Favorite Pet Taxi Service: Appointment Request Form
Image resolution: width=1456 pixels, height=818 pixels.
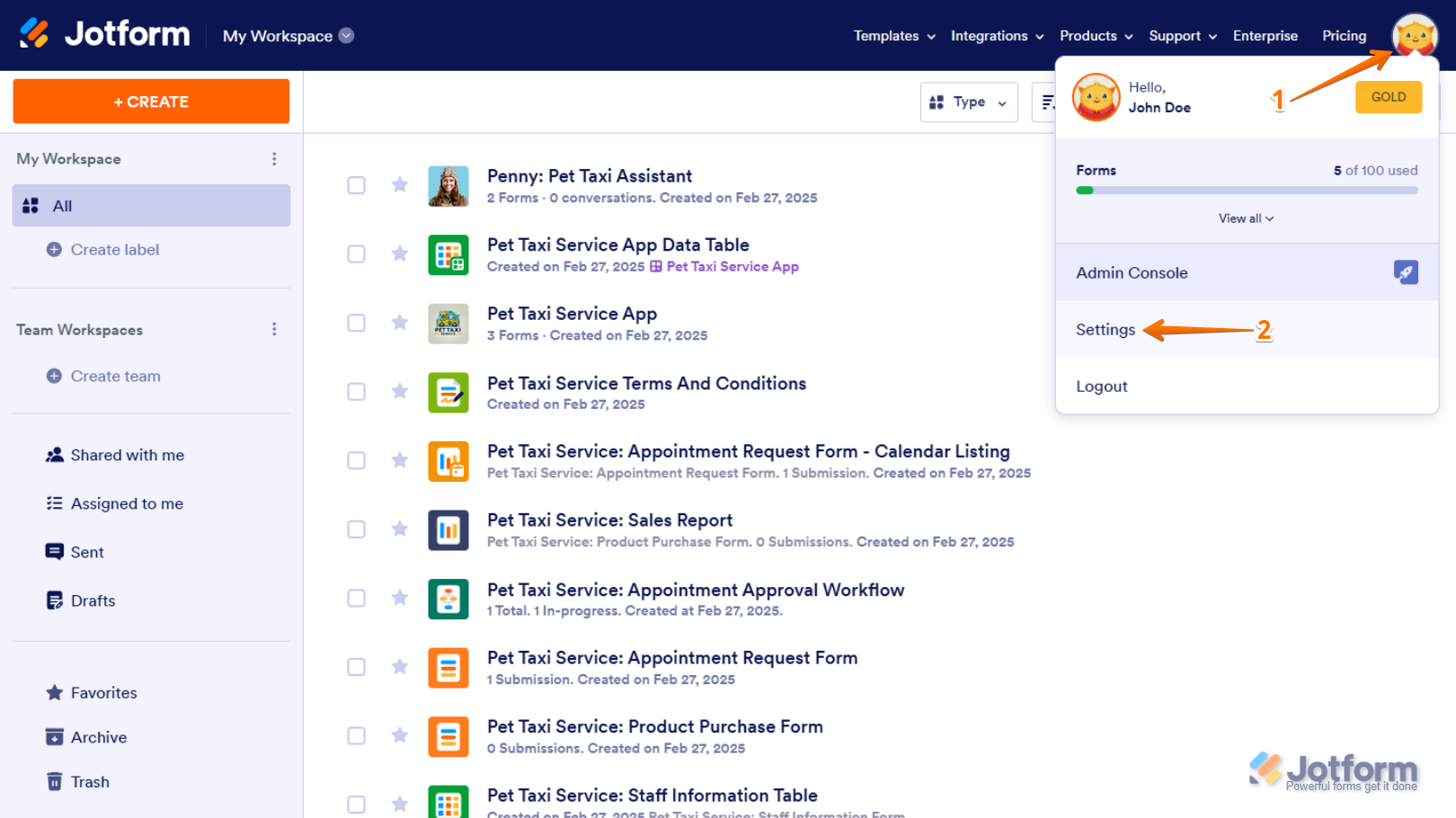coord(400,666)
